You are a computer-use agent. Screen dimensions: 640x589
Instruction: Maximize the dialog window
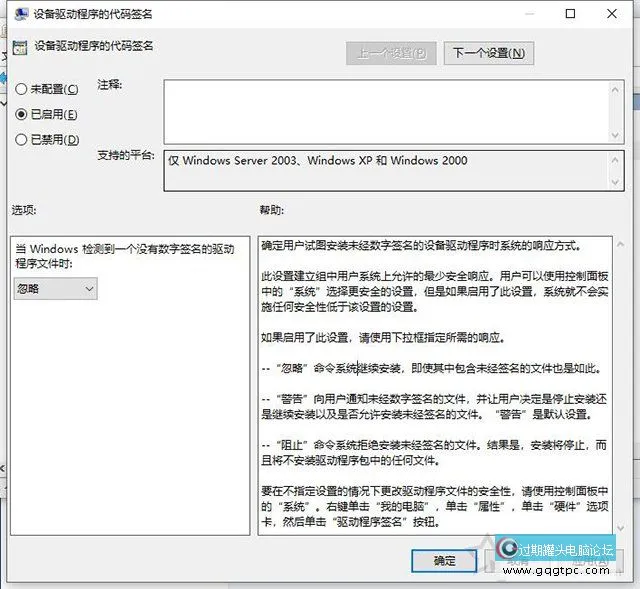click(571, 13)
